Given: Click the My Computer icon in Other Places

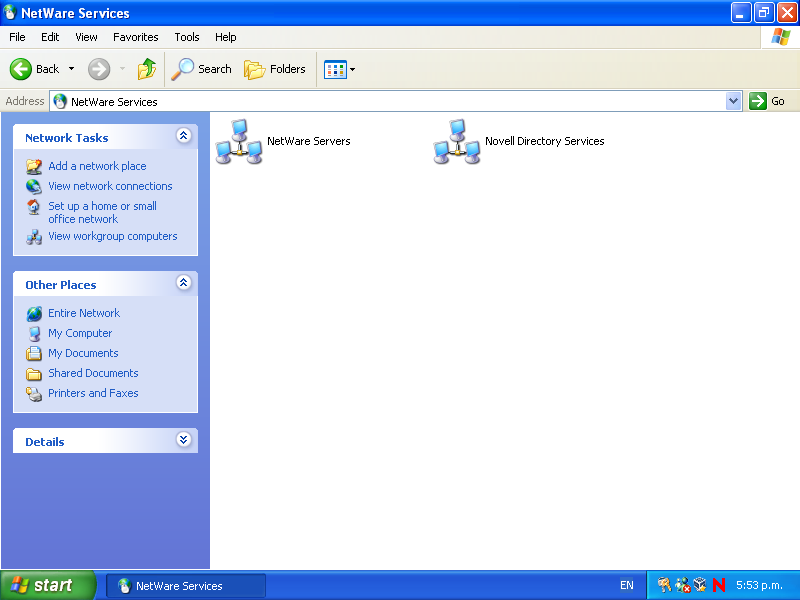Looking at the screenshot, I should click(x=34, y=333).
